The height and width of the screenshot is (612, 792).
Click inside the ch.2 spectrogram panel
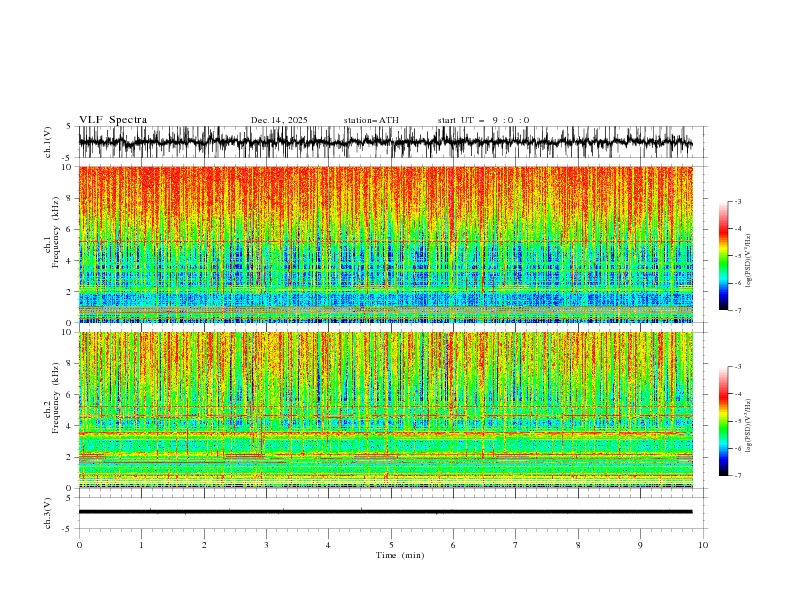pyautogui.click(x=385, y=410)
